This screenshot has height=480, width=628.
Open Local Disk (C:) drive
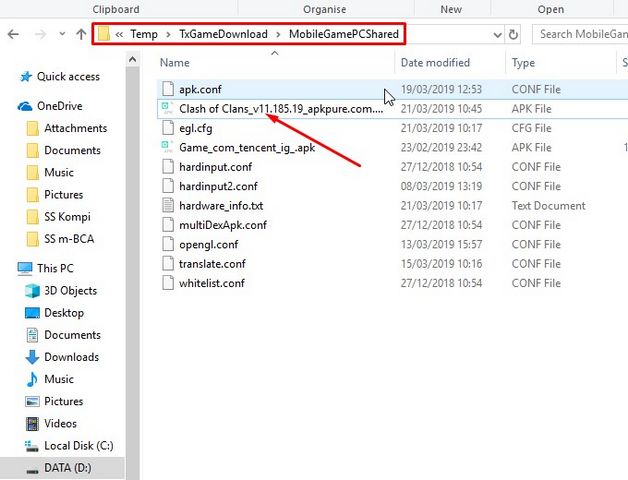(x=78, y=446)
